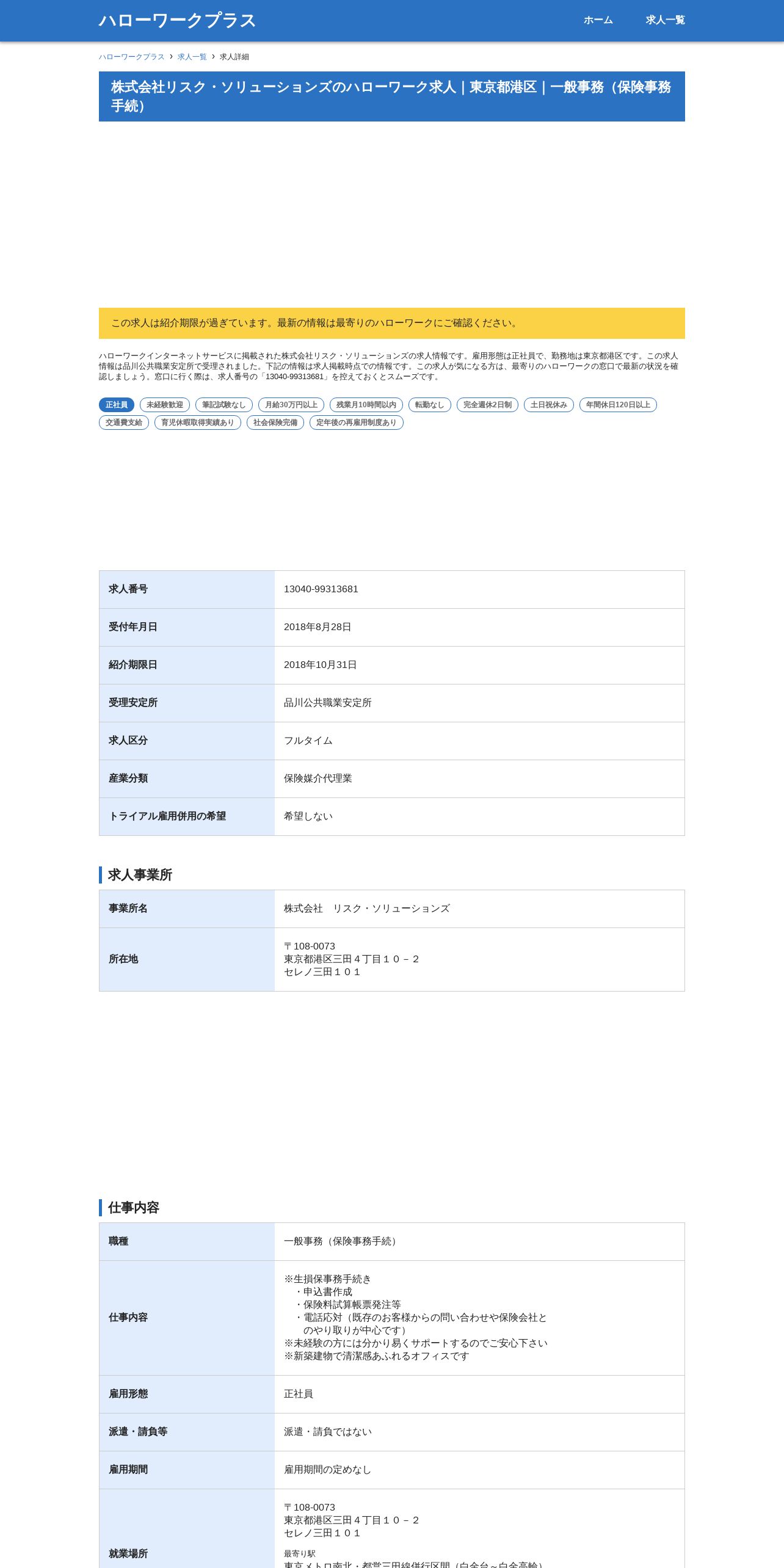
Task: Select the 未経験歓迎 tag
Action: pyautogui.click(x=165, y=405)
